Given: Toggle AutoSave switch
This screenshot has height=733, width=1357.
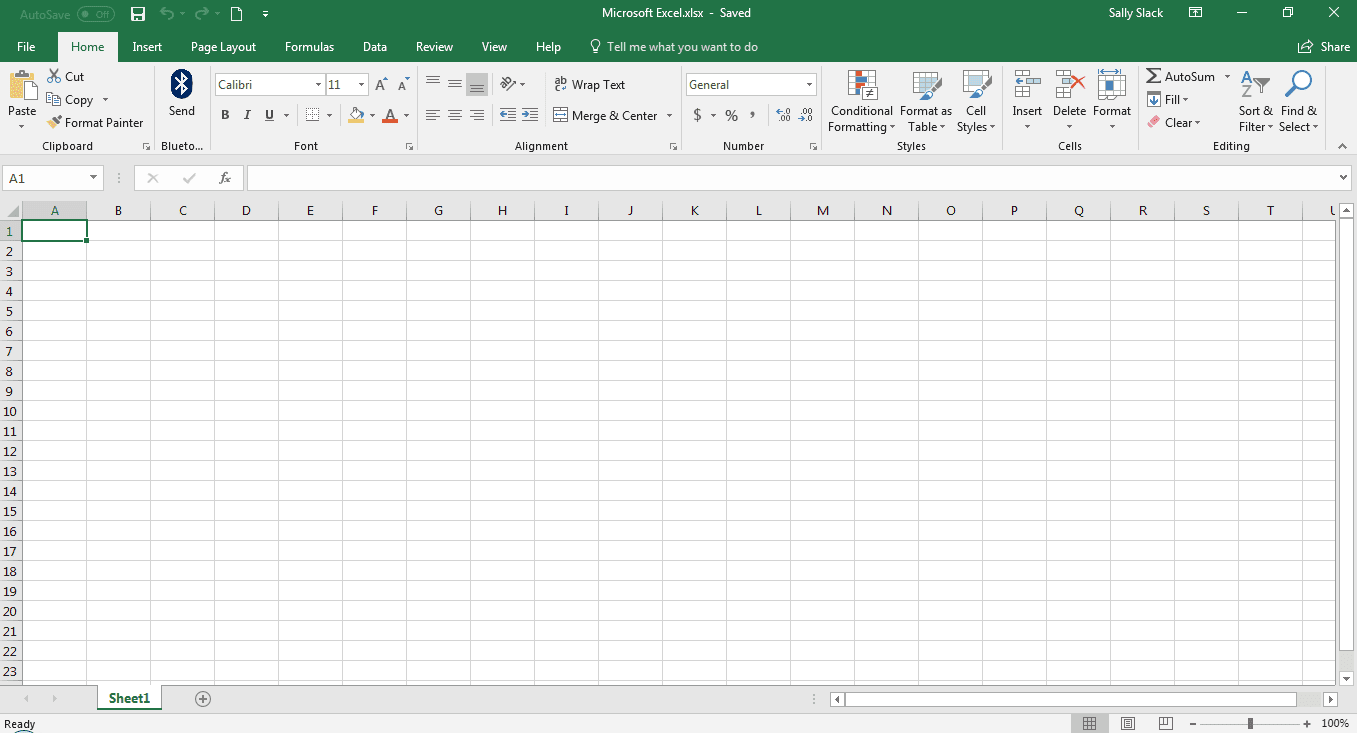Looking at the screenshot, I should point(96,14).
